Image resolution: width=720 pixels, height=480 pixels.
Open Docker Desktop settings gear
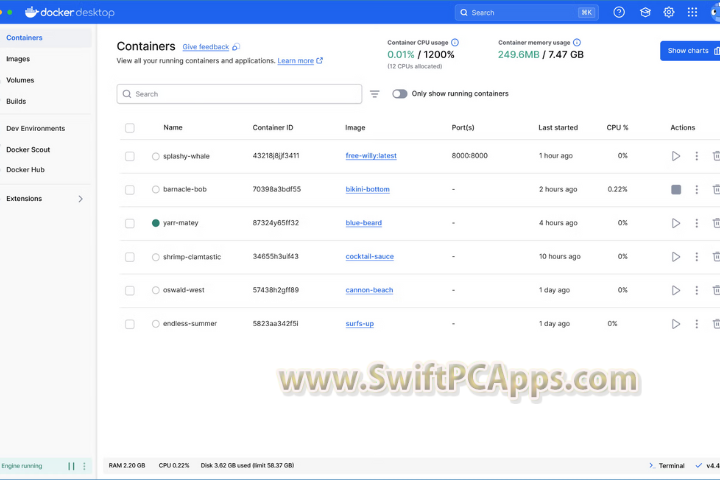tap(669, 12)
